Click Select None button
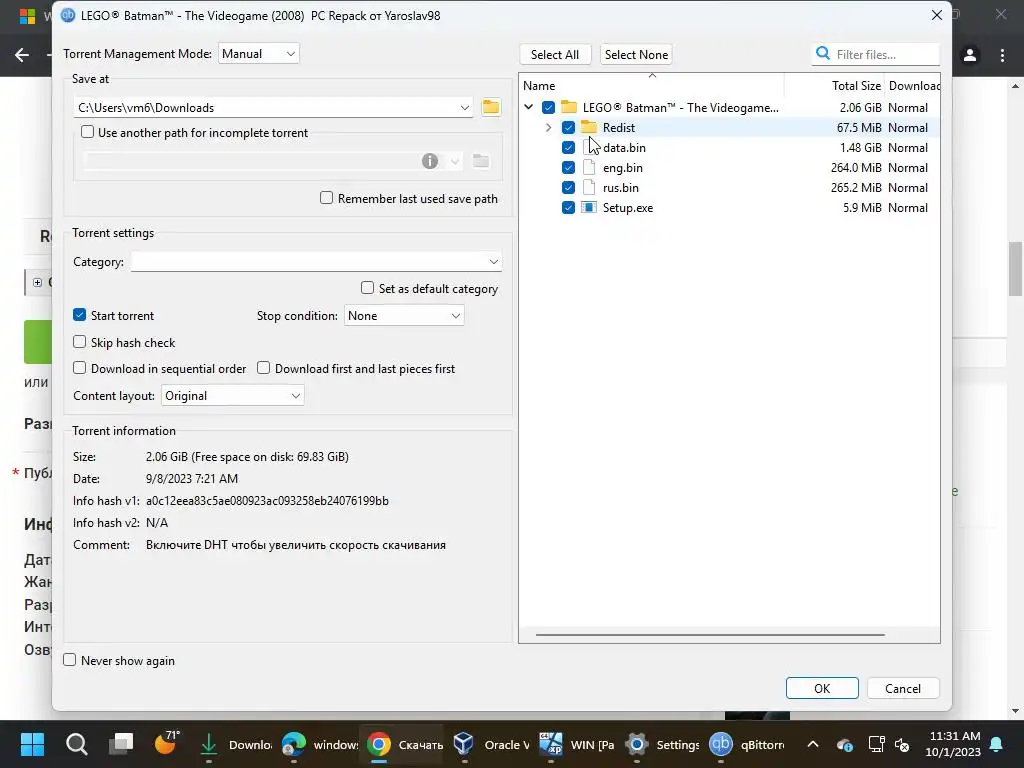This screenshot has width=1024, height=768. [x=636, y=54]
